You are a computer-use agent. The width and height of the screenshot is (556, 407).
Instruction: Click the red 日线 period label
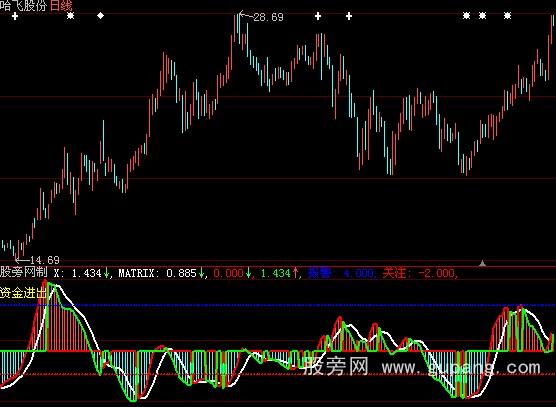(x=61, y=5)
